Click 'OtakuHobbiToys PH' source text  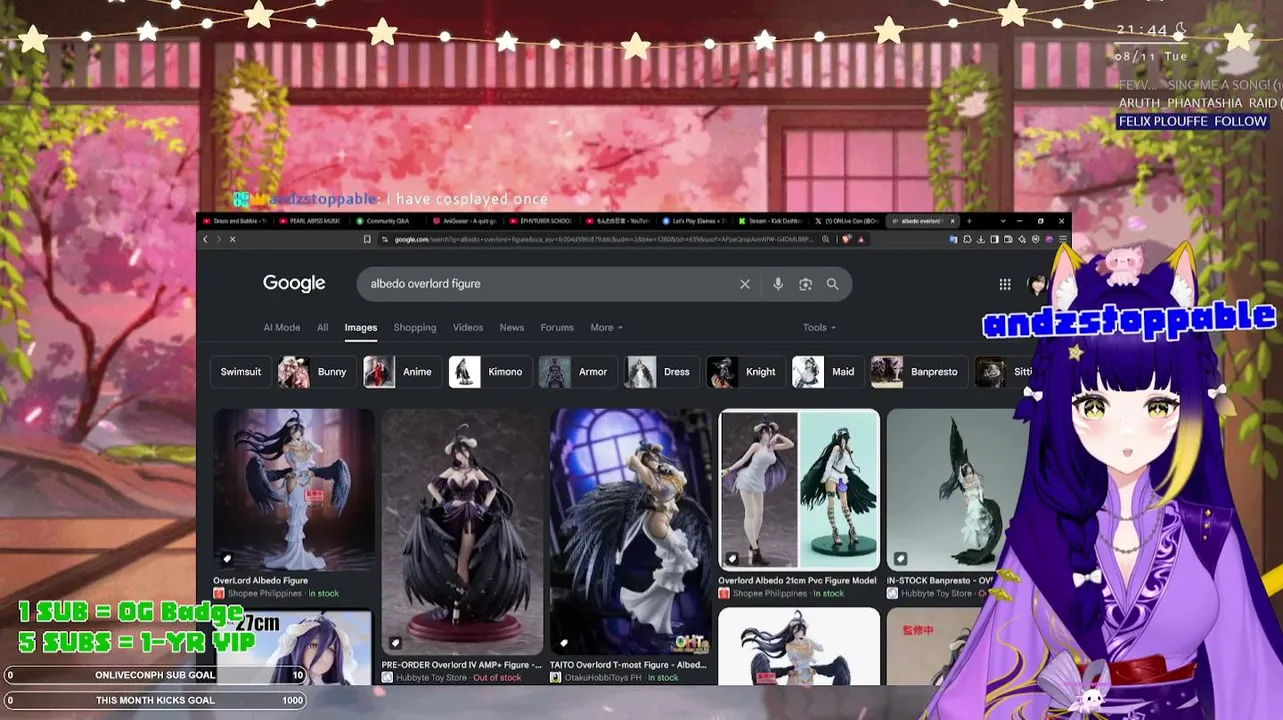tap(602, 678)
